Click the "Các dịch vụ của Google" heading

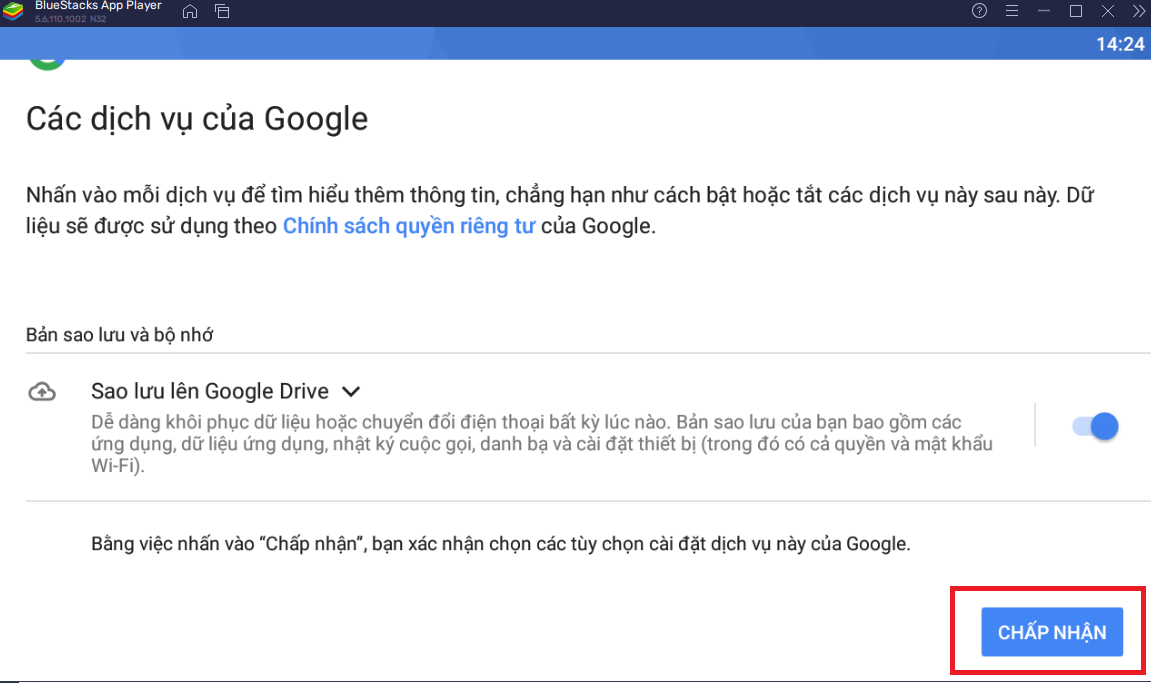pos(197,119)
